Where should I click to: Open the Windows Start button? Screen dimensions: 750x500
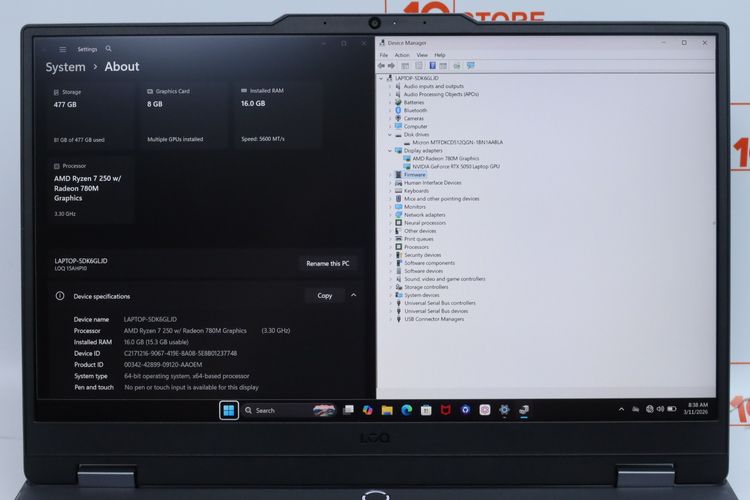pyautogui.click(x=229, y=410)
